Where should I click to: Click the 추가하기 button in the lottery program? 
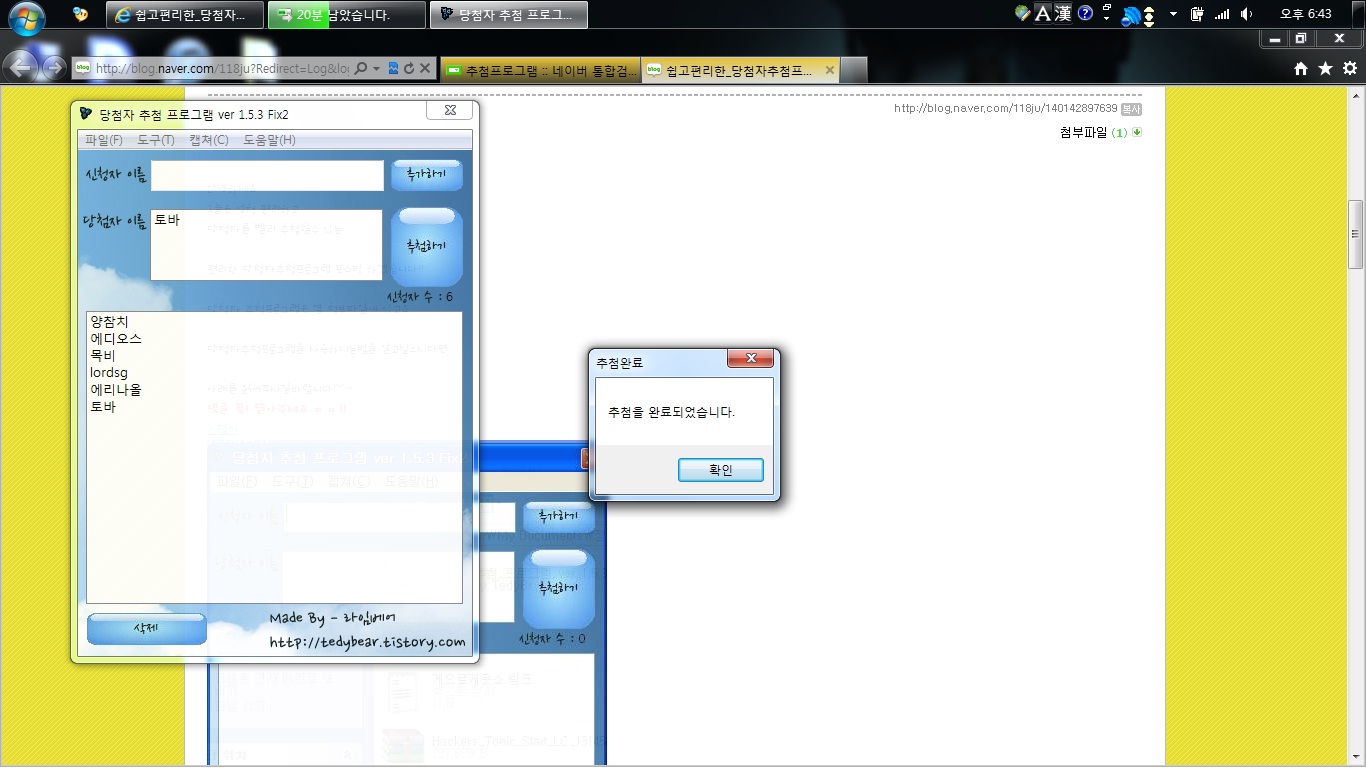coord(427,175)
